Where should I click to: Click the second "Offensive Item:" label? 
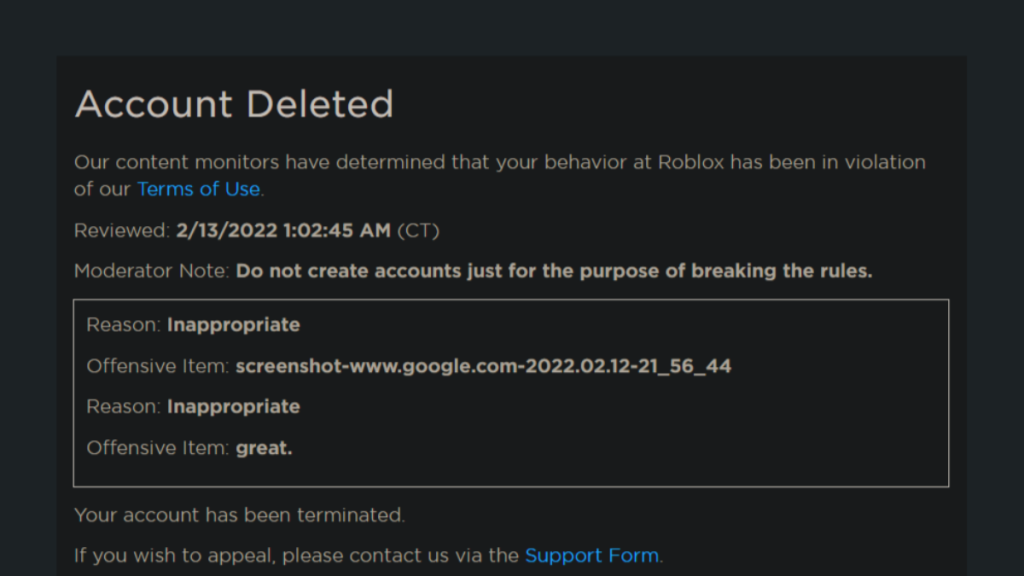(158, 448)
